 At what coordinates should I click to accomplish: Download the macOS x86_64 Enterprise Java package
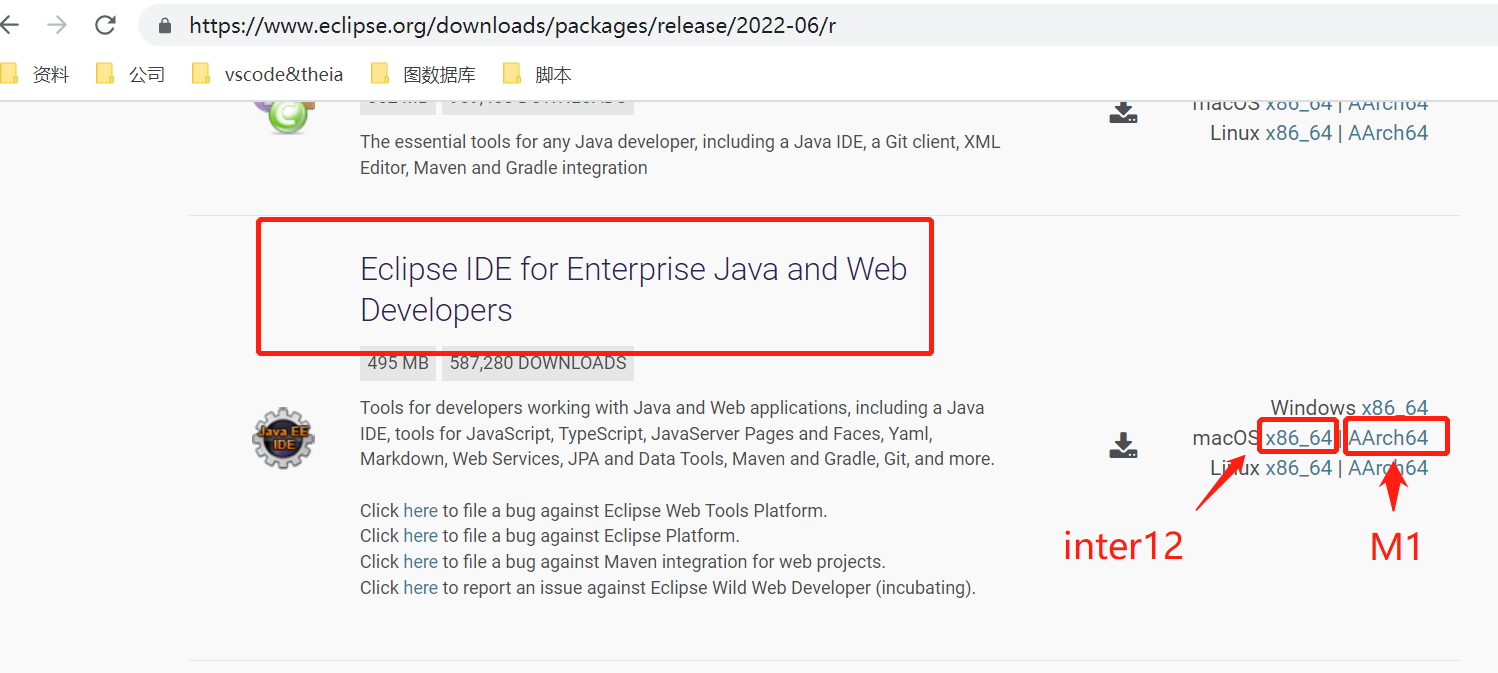pos(1299,438)
